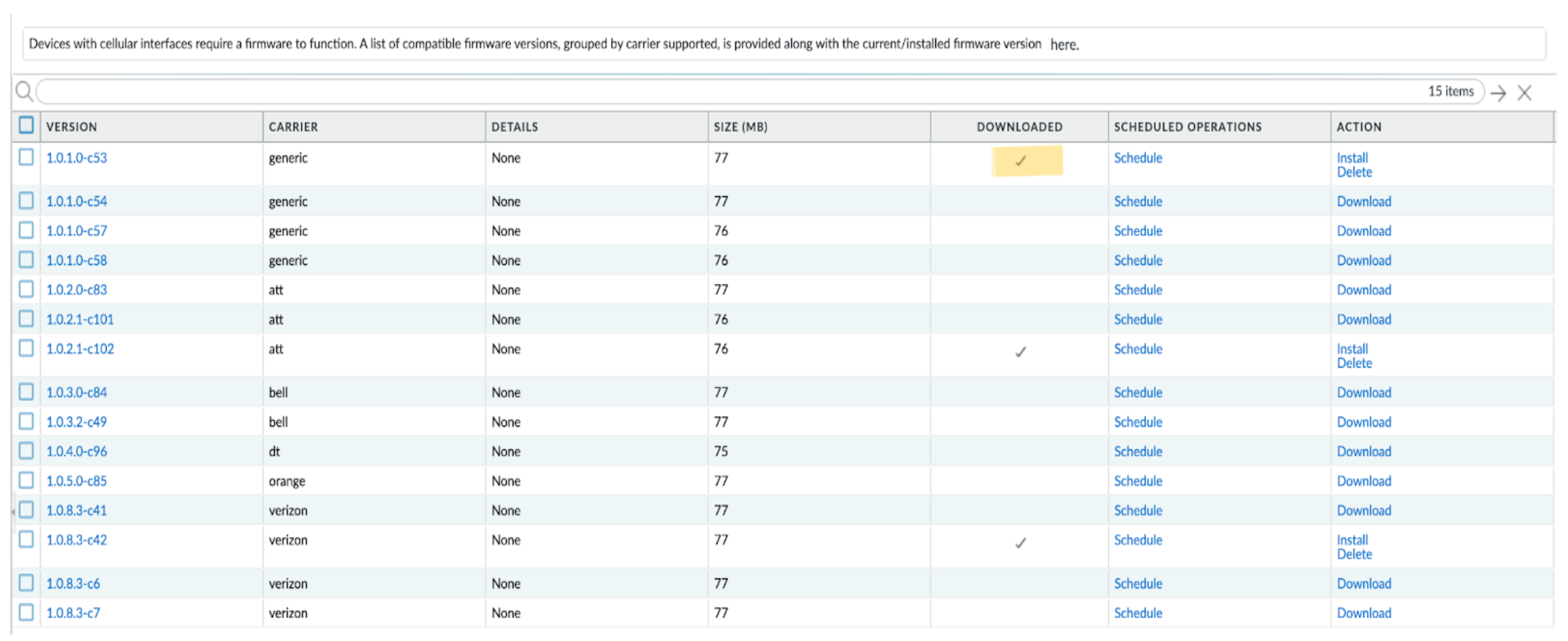Click the Size (MB) column header
Screen dimensions: 1568x641
pos(740,127)
